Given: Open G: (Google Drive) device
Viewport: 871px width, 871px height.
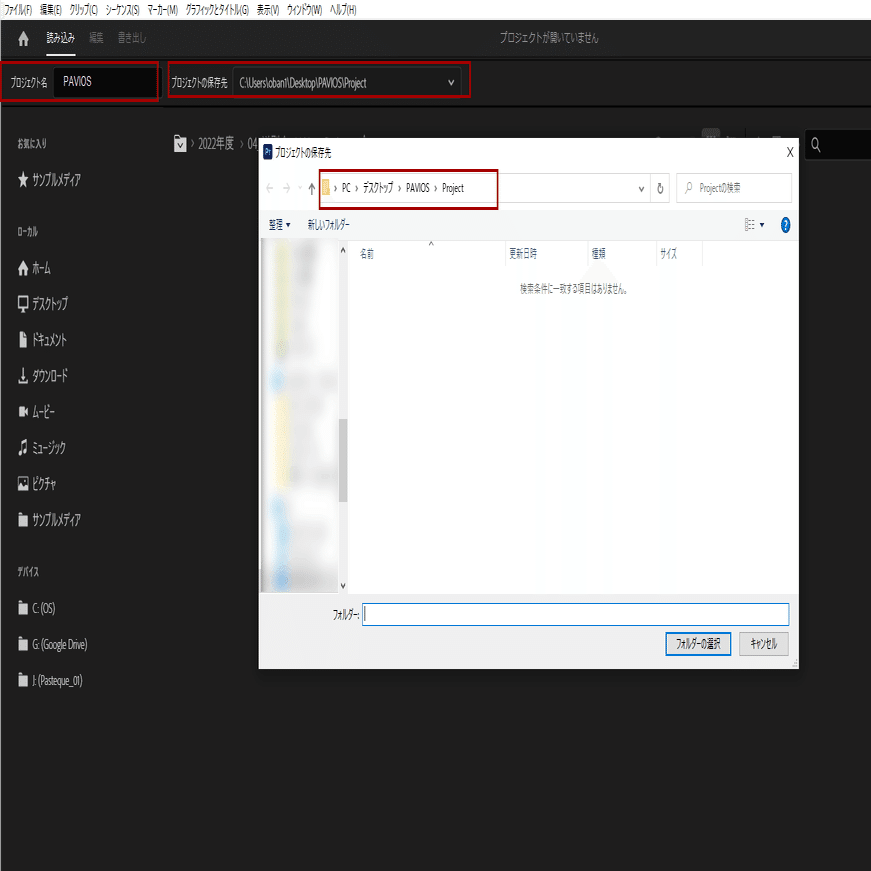Looking at the screenshot, I should click(x=53, y=644).
